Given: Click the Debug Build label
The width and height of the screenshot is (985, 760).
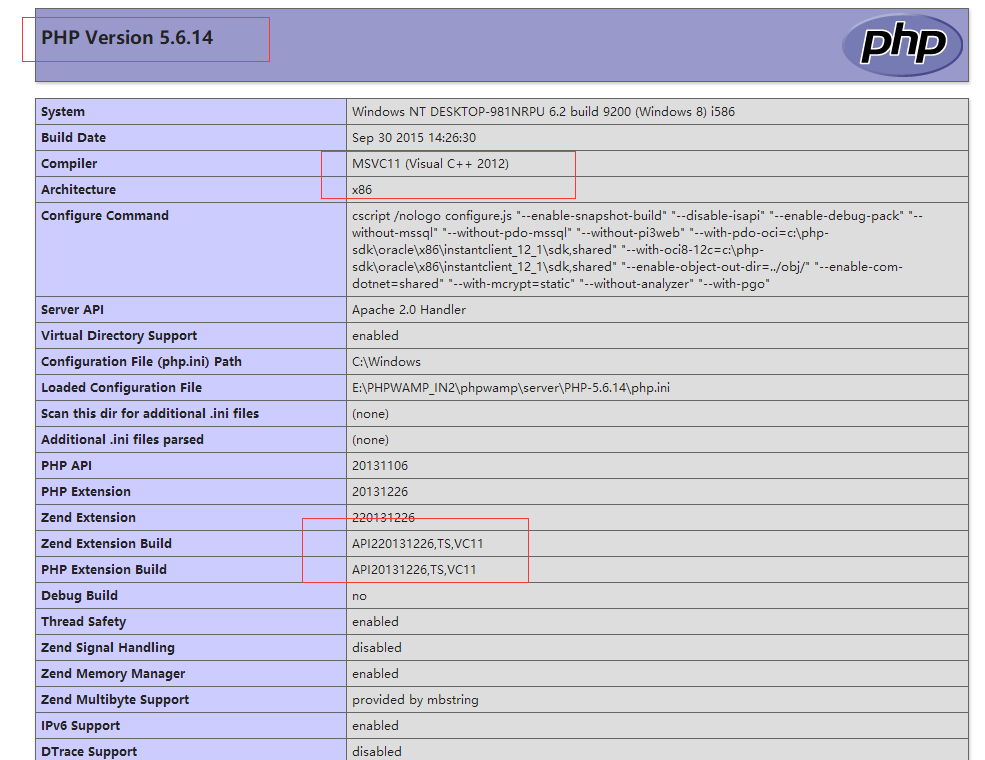Looking at the screenshot, I should point(79,595).
